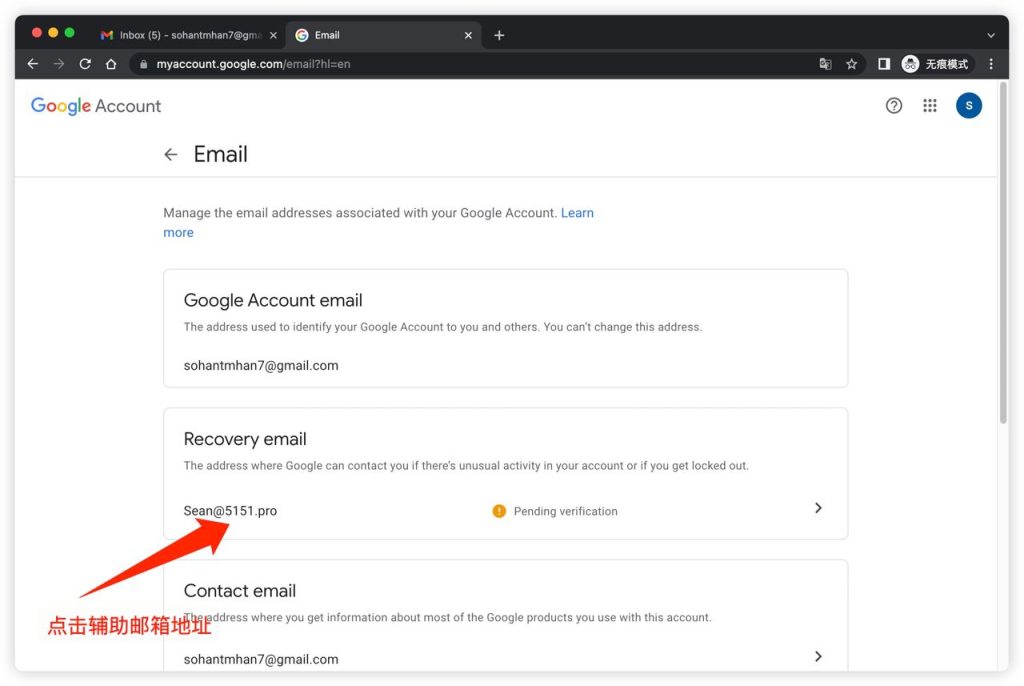The width and height of the screenshot is (1024, 686).
Task: Click the Google Account logo
Action: pyautogui.click(x=96, y=106)
